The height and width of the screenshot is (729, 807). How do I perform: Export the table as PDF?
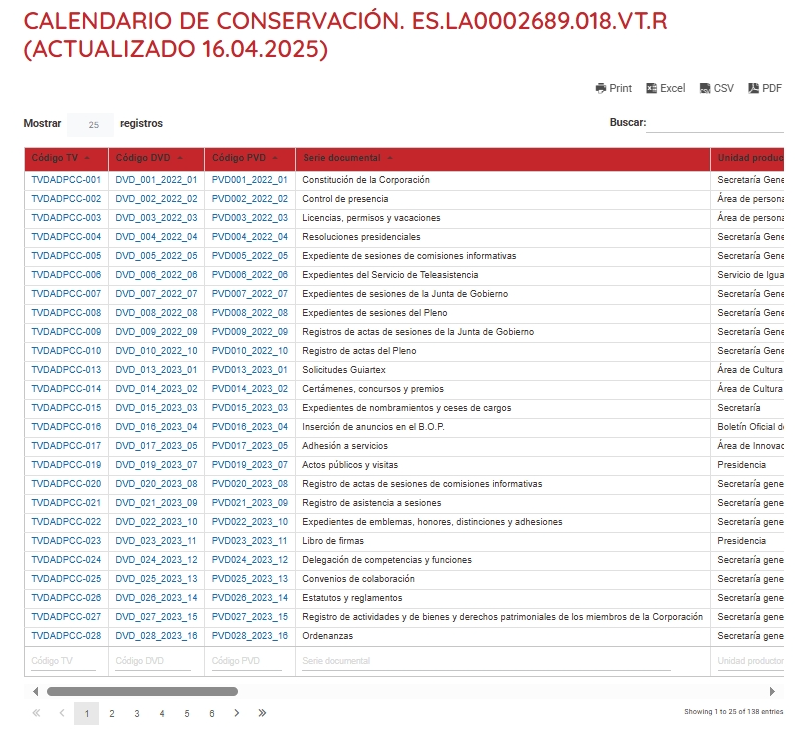[765, 88]
